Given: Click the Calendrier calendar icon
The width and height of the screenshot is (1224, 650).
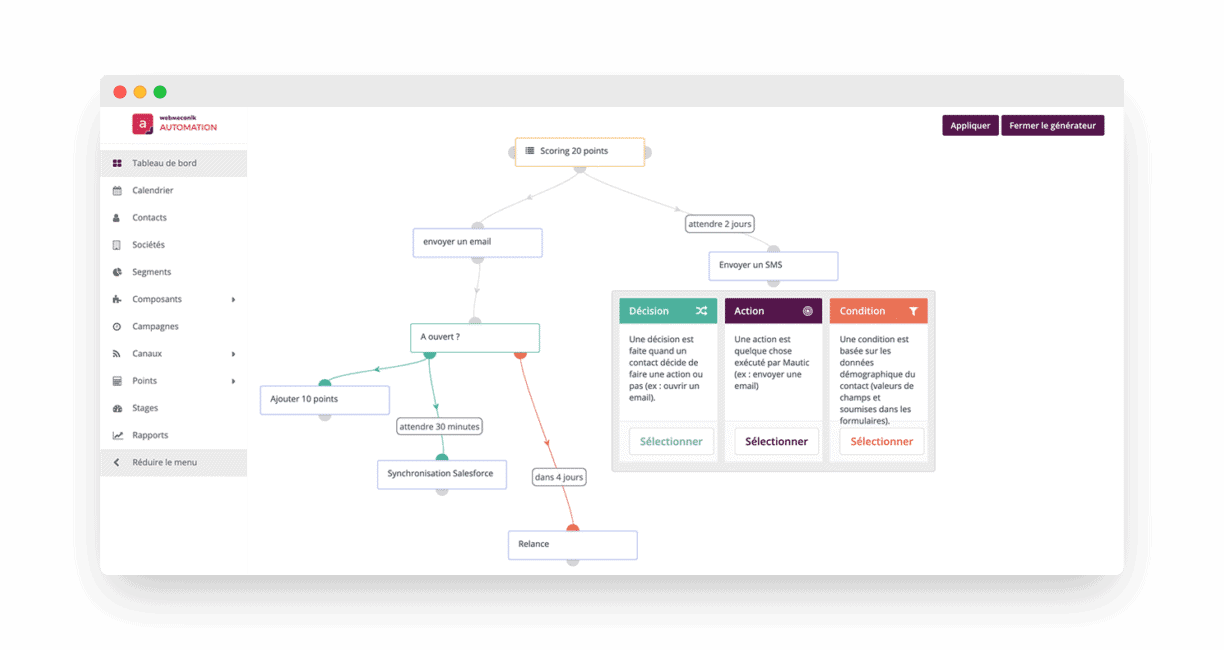Looking at the screenshot, I should click(x=117, y=190).
